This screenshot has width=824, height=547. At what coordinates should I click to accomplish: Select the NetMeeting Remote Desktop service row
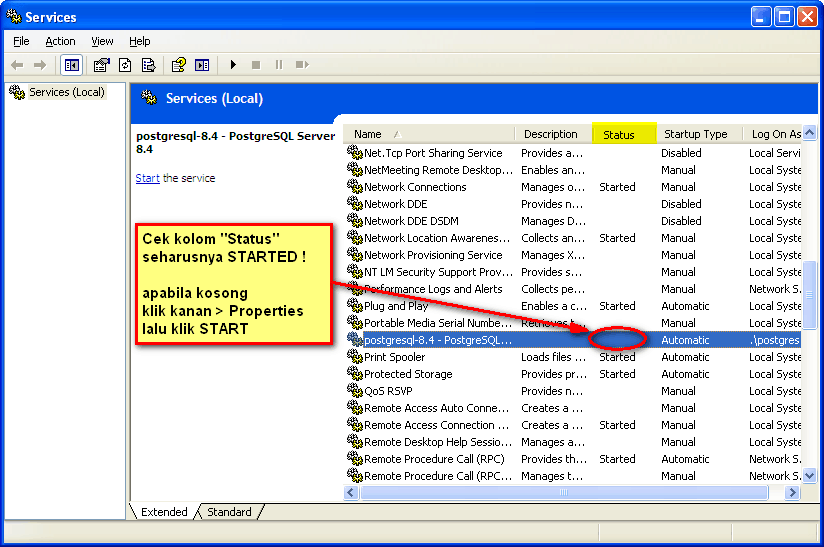click(x=573, y=170)
